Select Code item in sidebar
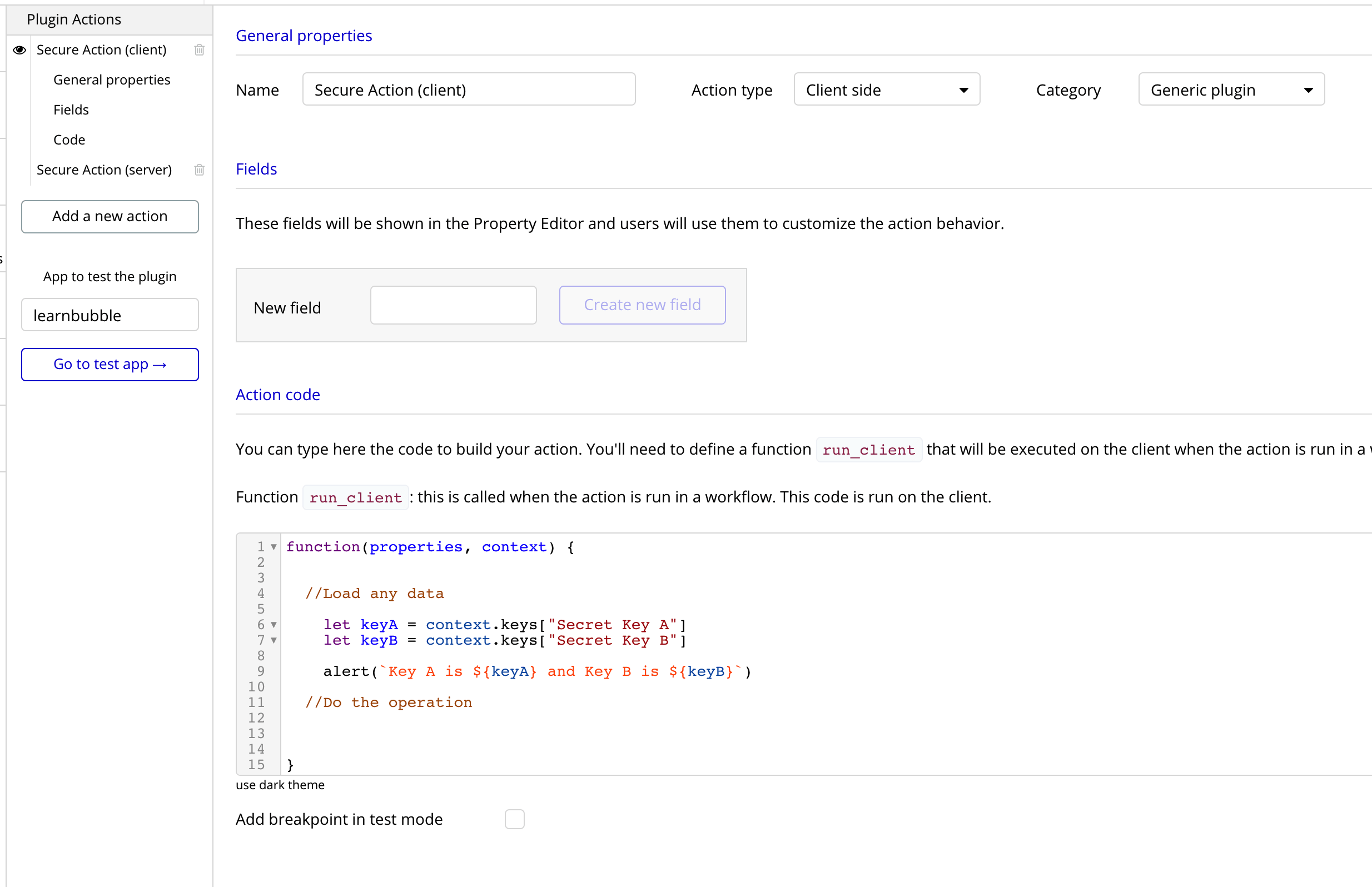Image resolution: width=1372 pixels, height=887 pixels. point(69,140)
